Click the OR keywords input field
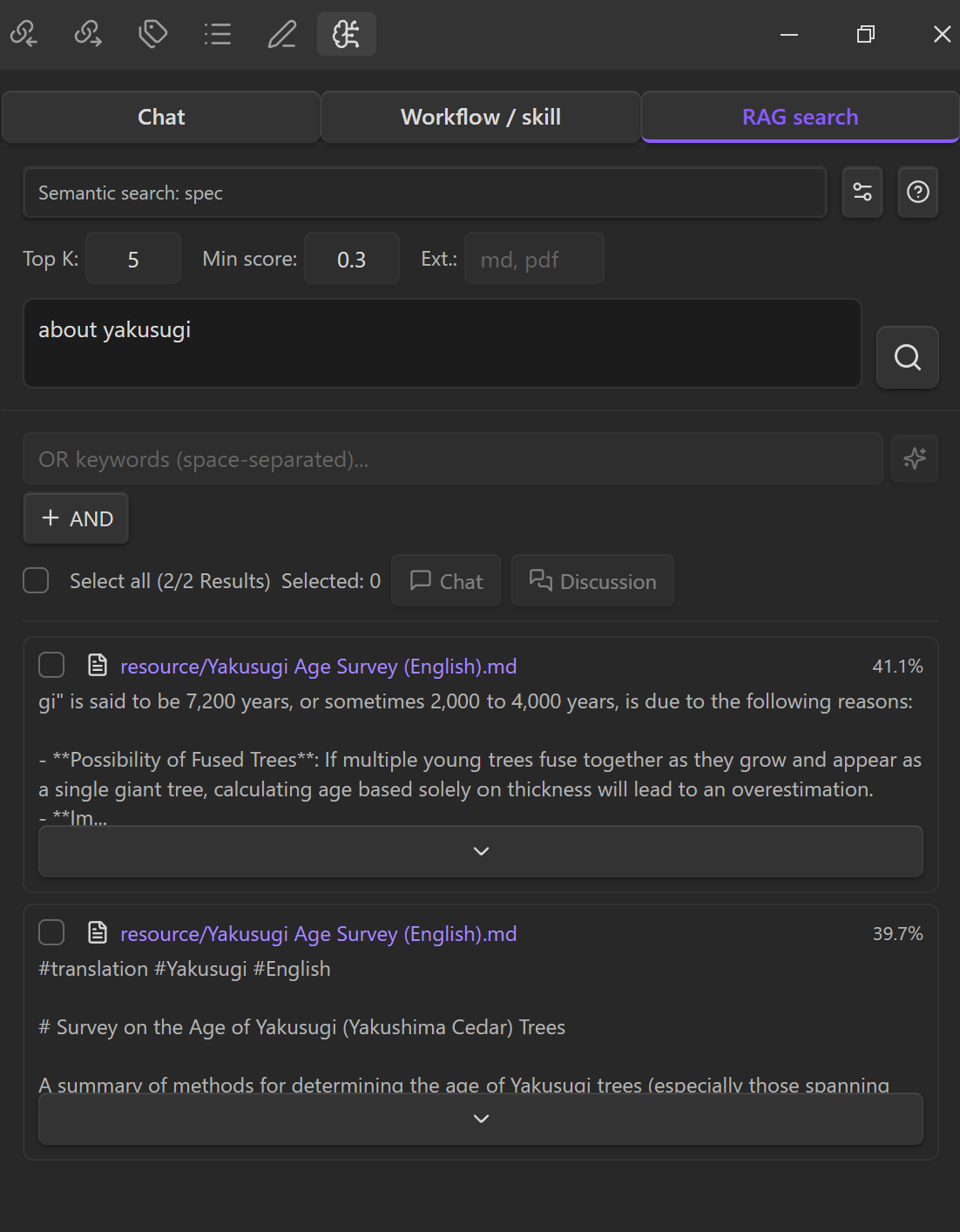Viewport: 960px width, 1232px height. click(453, 458)
